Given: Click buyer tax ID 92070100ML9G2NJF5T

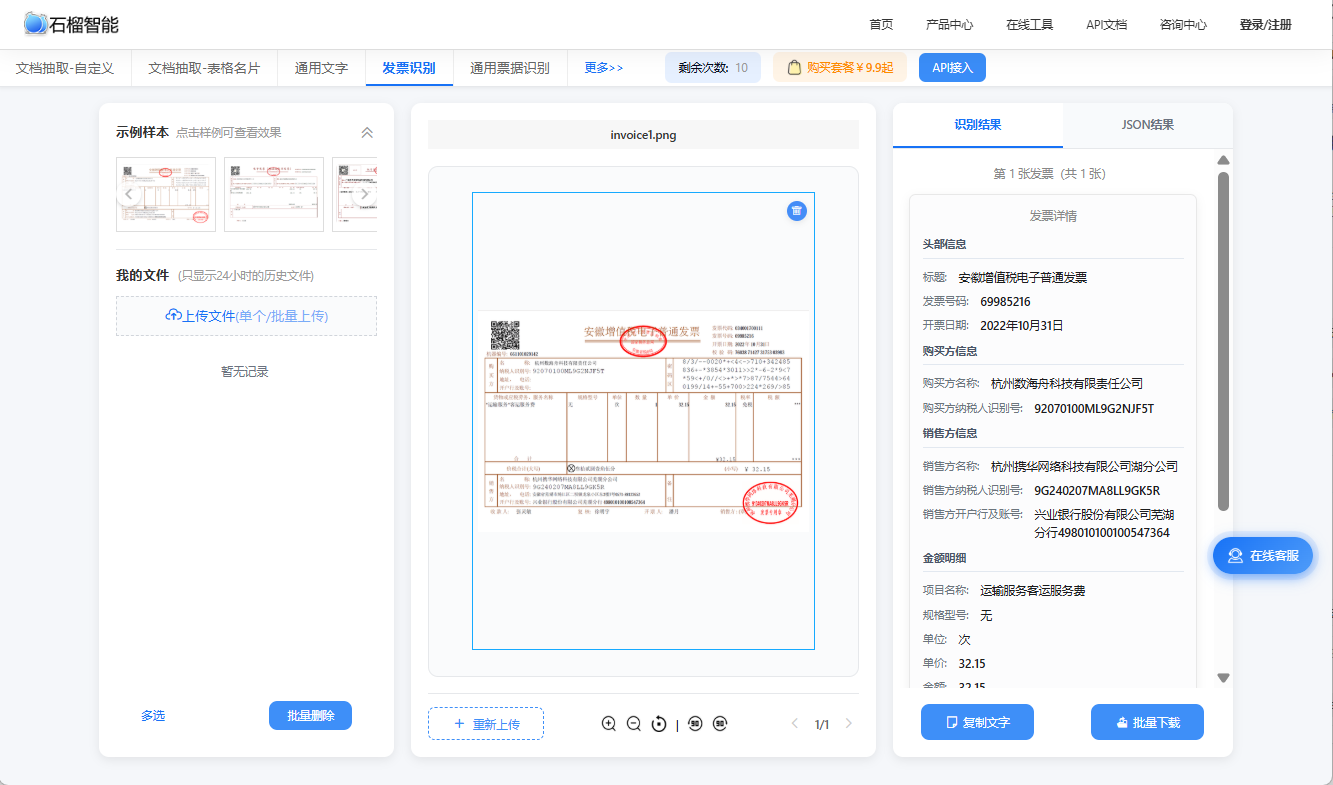Looking at the screenshot, I should click(x=1094, y=409).
